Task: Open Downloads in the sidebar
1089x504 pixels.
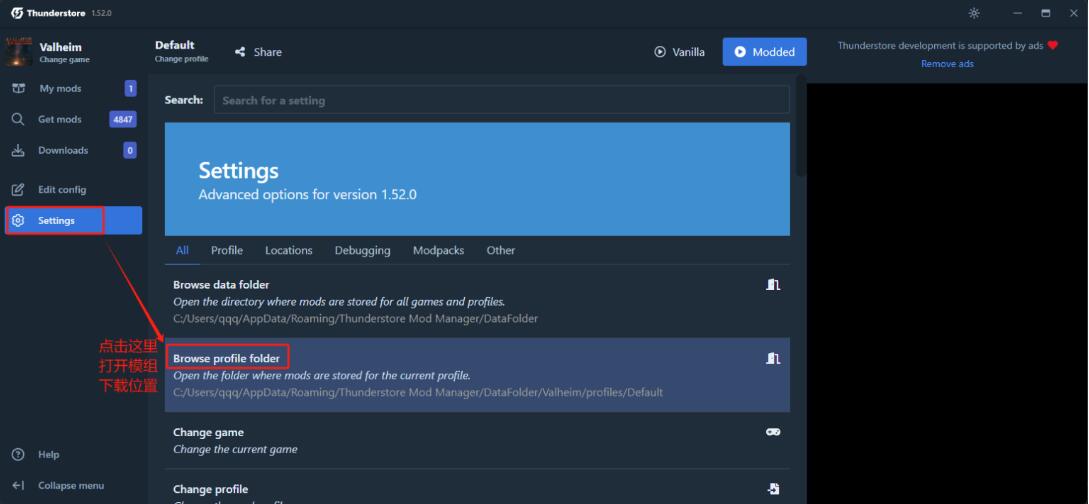Action: pyautogui.click(x=74, y=151)
